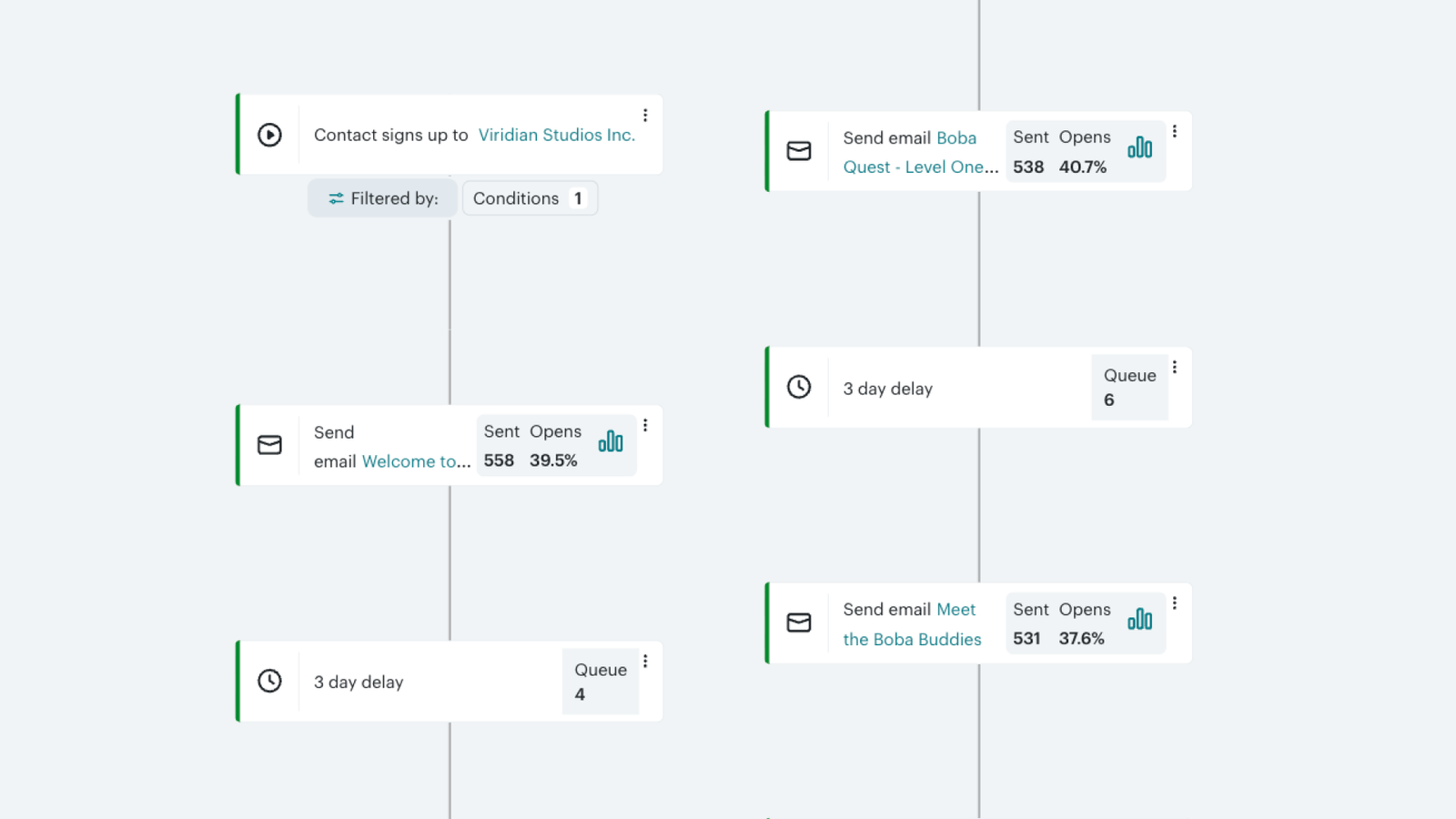Open three-dot menu on Queue 4 delay
The image size is (1456, 819).
pyautogui.click(x=645, y=662)
